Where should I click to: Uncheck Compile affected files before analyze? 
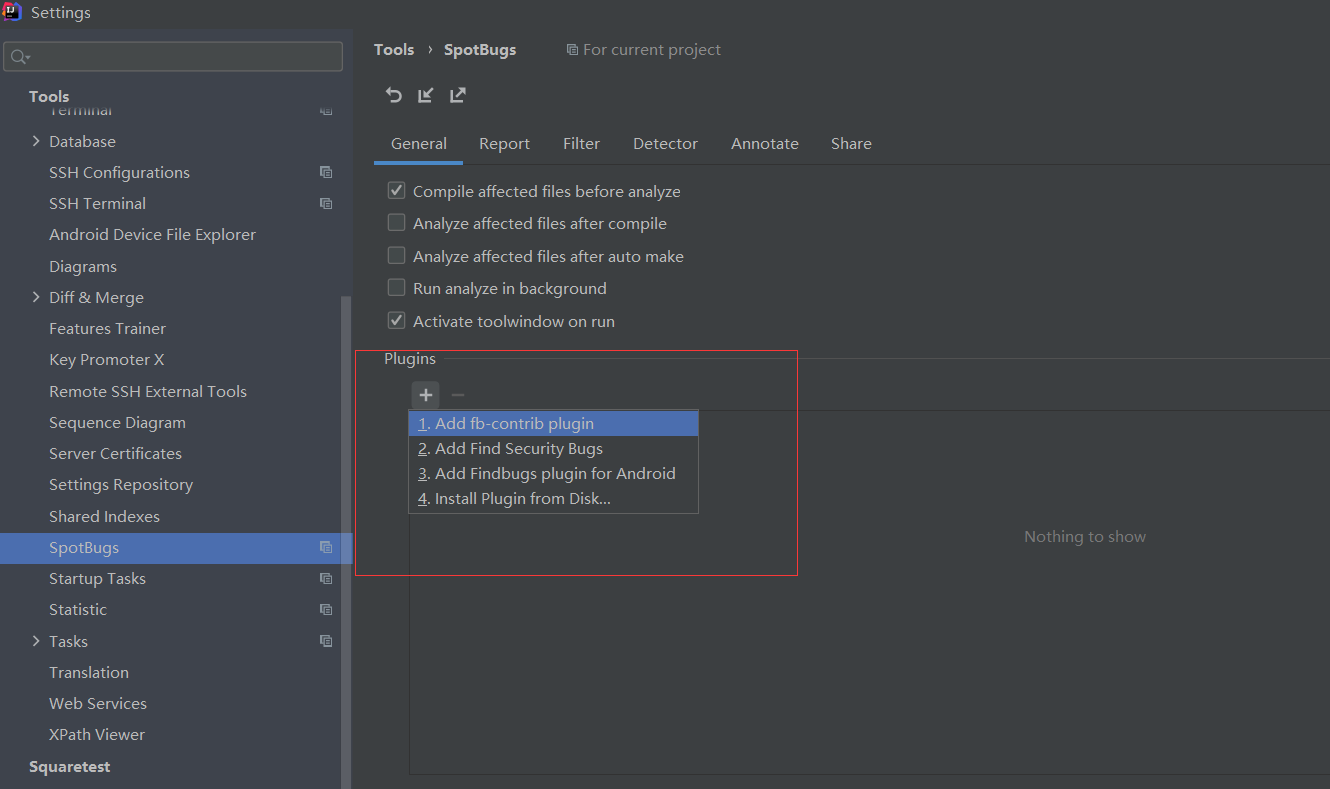pyautogui.click(x=397, y=191)
